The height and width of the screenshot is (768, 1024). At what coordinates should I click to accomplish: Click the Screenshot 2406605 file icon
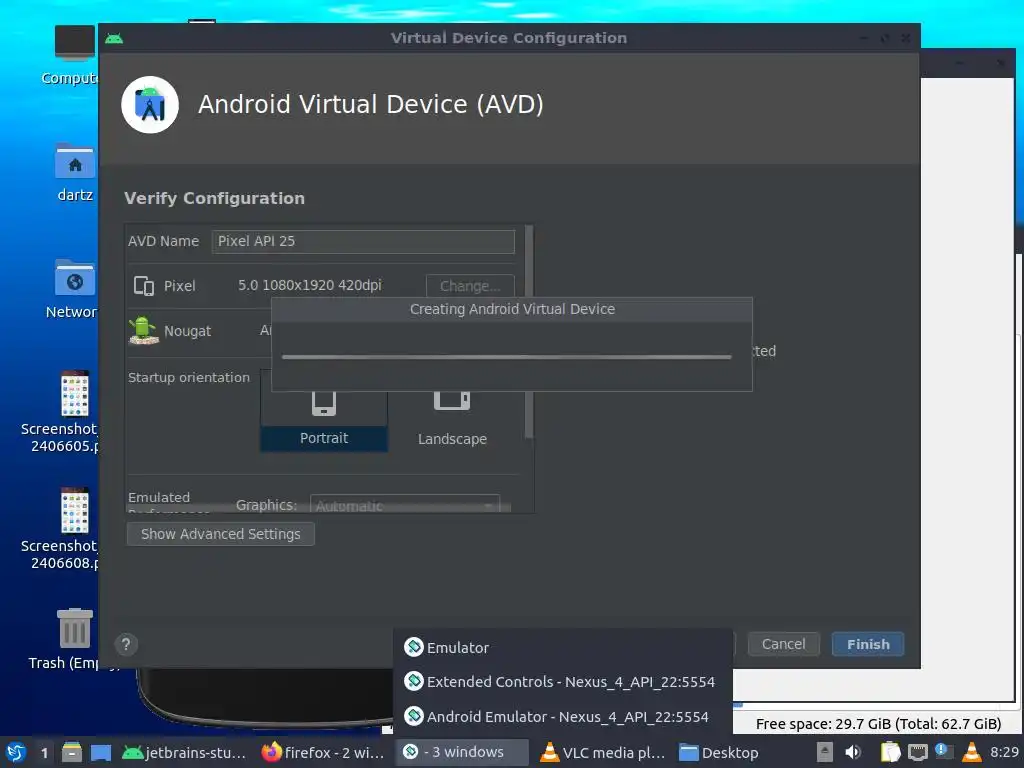tap(74, 394)
